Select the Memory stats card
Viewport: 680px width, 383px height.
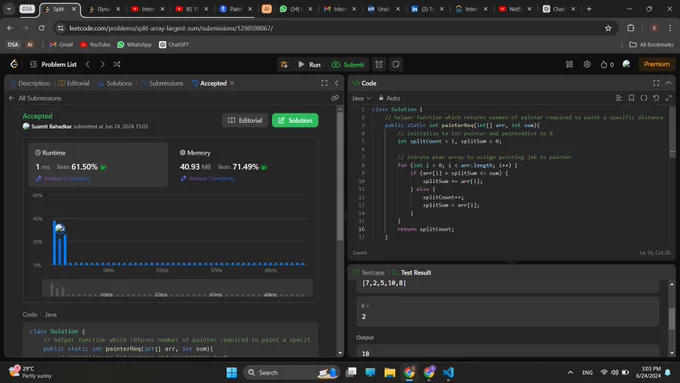243,165
